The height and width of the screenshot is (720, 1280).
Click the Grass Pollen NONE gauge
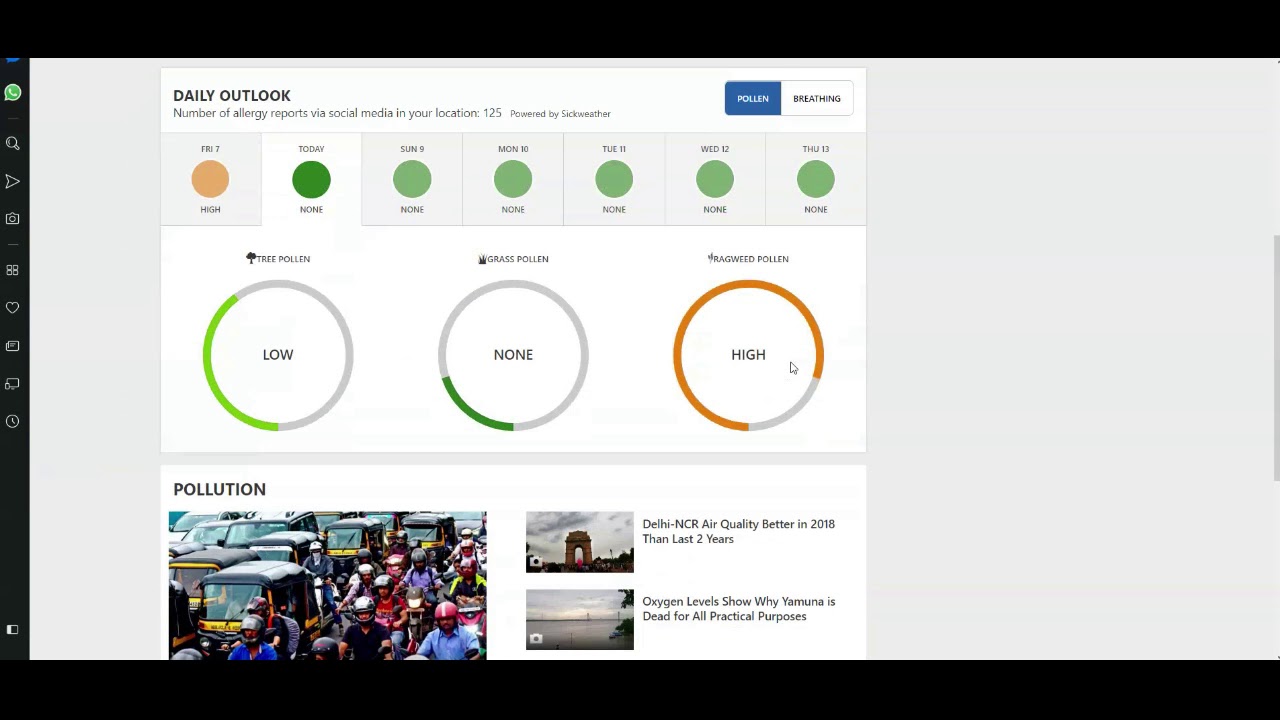(513, 355)
